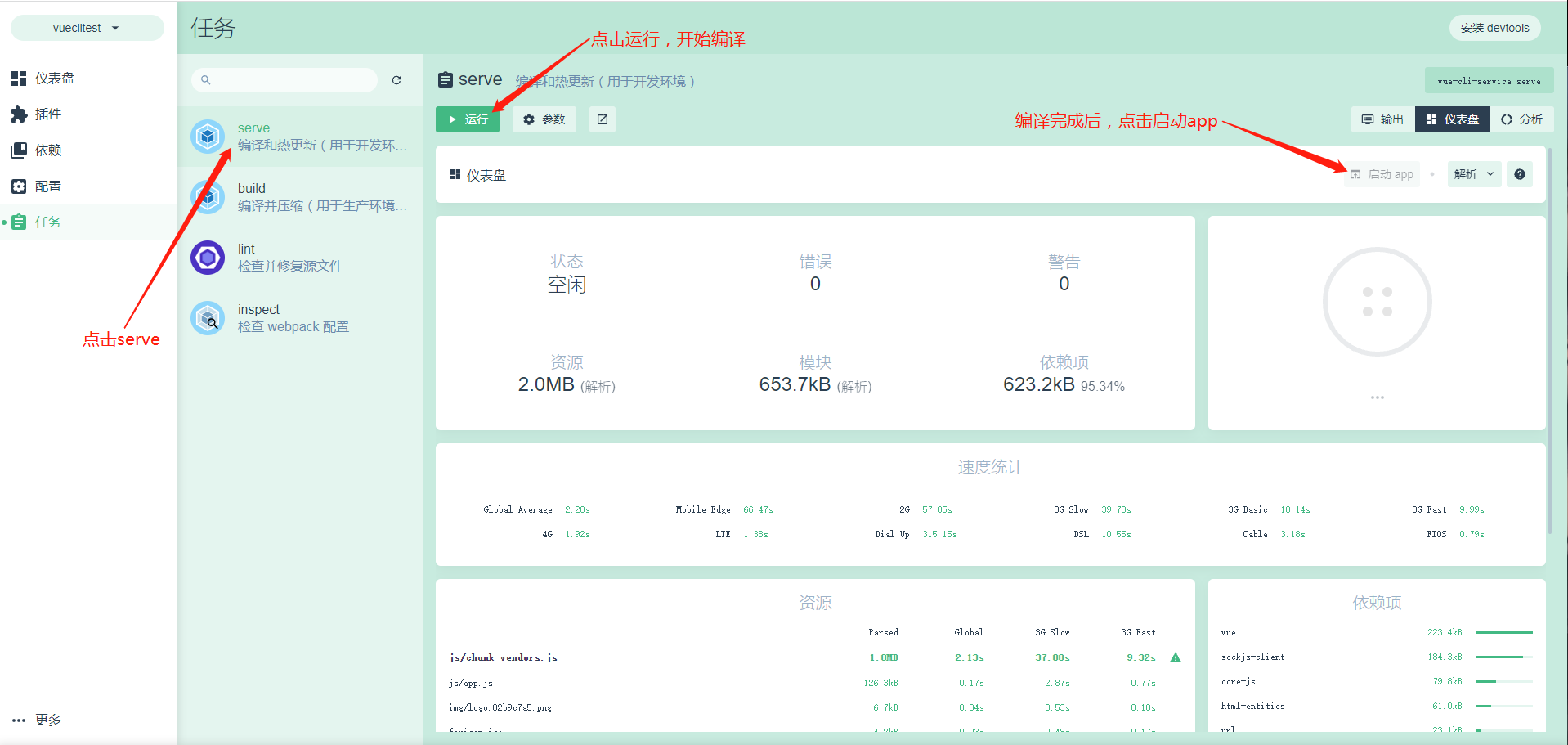Click the 运行 run button
Image resolution: width=1568 pixels, height=745 pixels.
pyautogui.click(x=468, y=119)
